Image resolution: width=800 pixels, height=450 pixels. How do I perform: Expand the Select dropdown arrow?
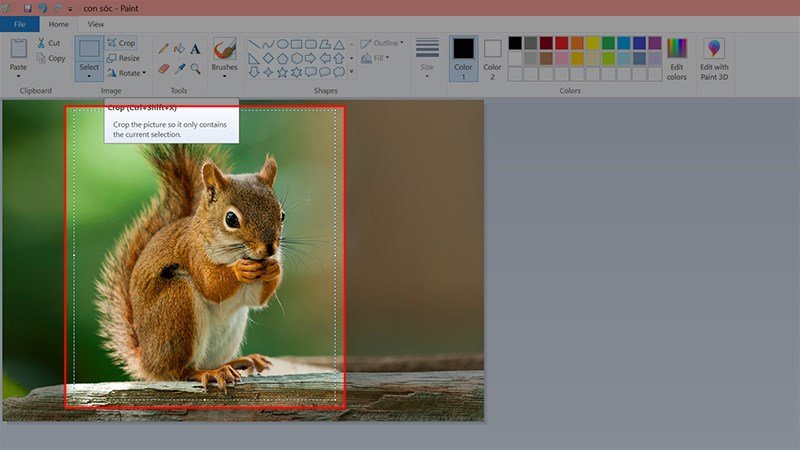pos(89,76)
